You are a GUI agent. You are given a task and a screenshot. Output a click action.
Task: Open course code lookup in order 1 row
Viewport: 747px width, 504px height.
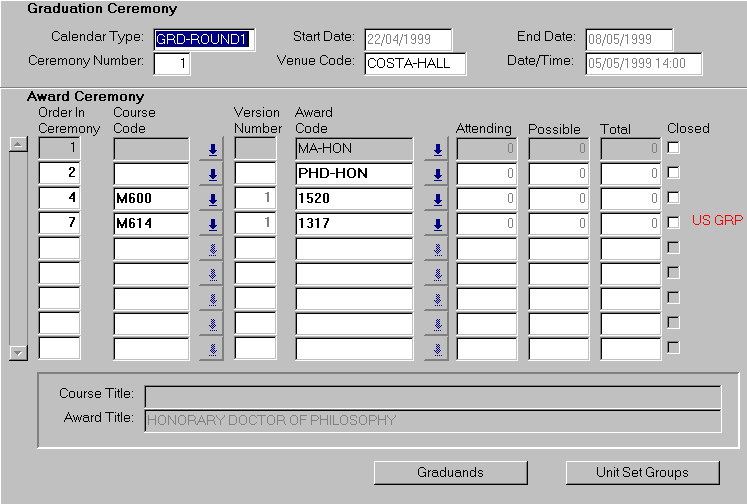click(211, 149)
